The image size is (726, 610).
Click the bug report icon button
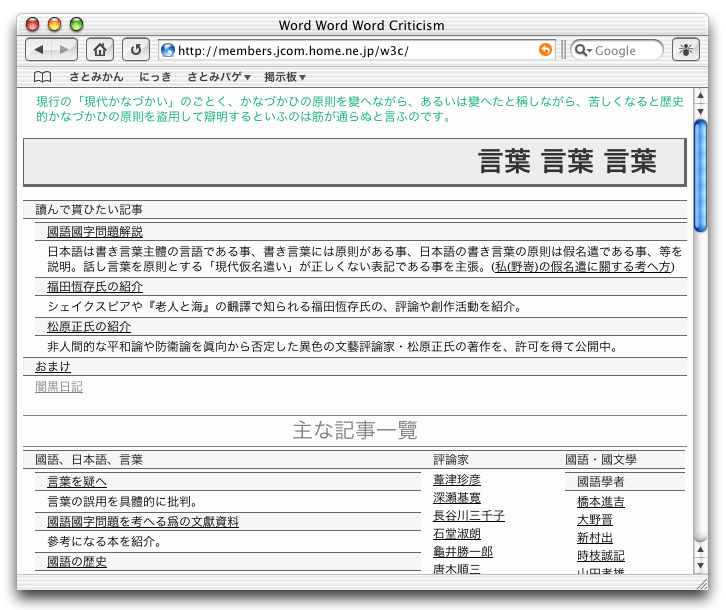click(687, 50)
